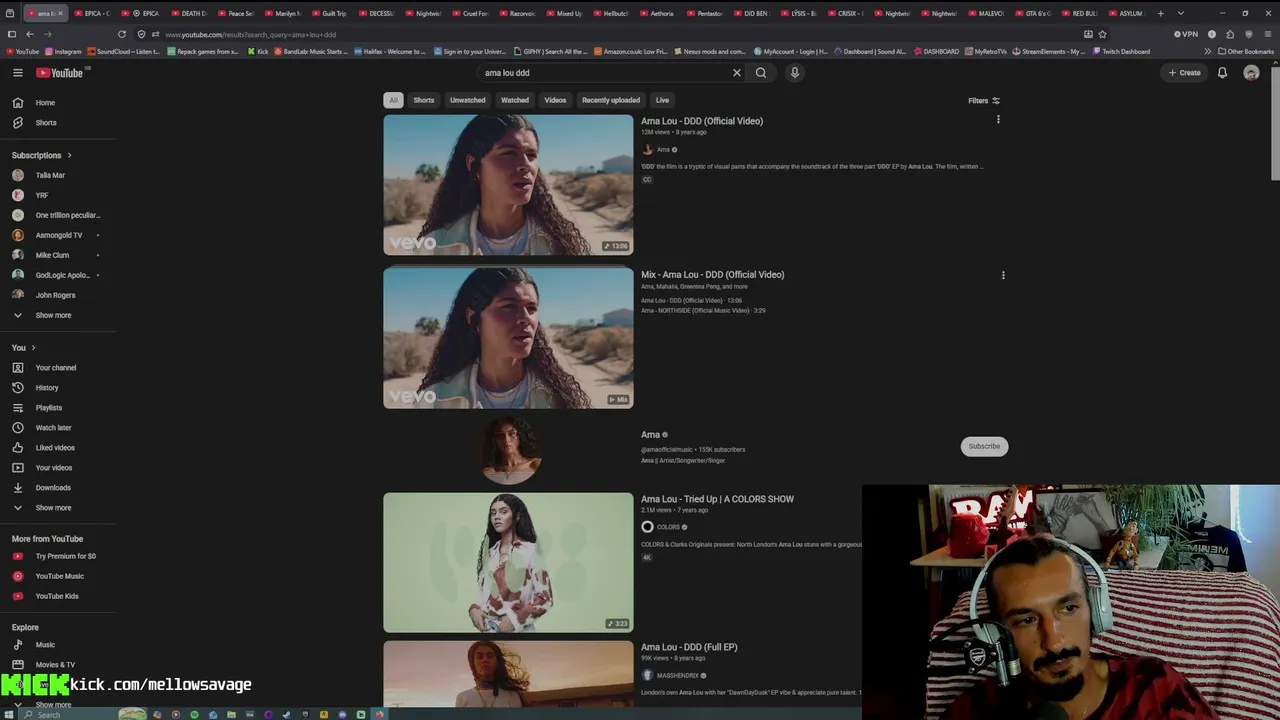The image size is (1280, 720).
Task: Expand the You section chevron
Action: click(33, 348)
